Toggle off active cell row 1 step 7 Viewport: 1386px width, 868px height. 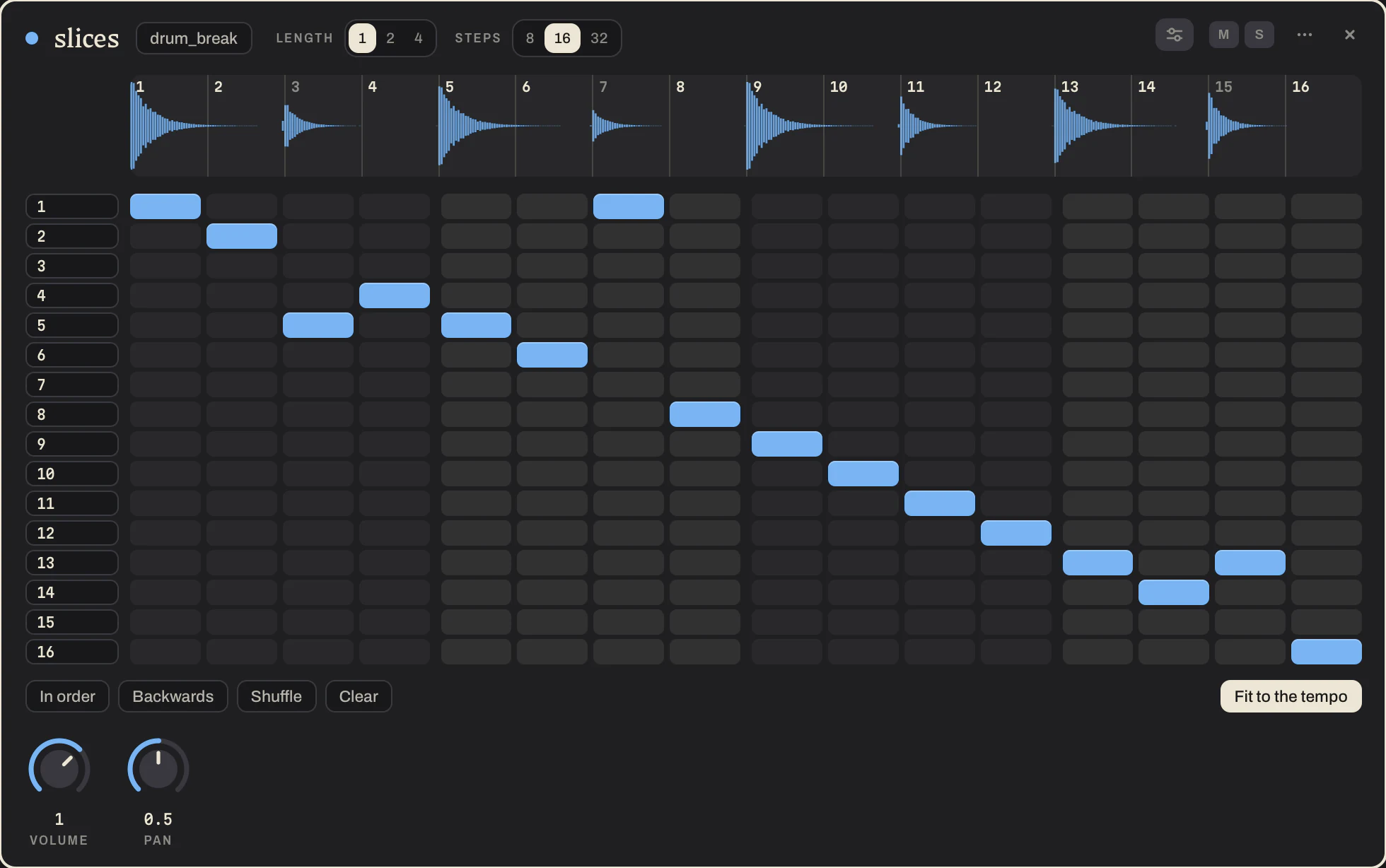(x=629, y=206)
